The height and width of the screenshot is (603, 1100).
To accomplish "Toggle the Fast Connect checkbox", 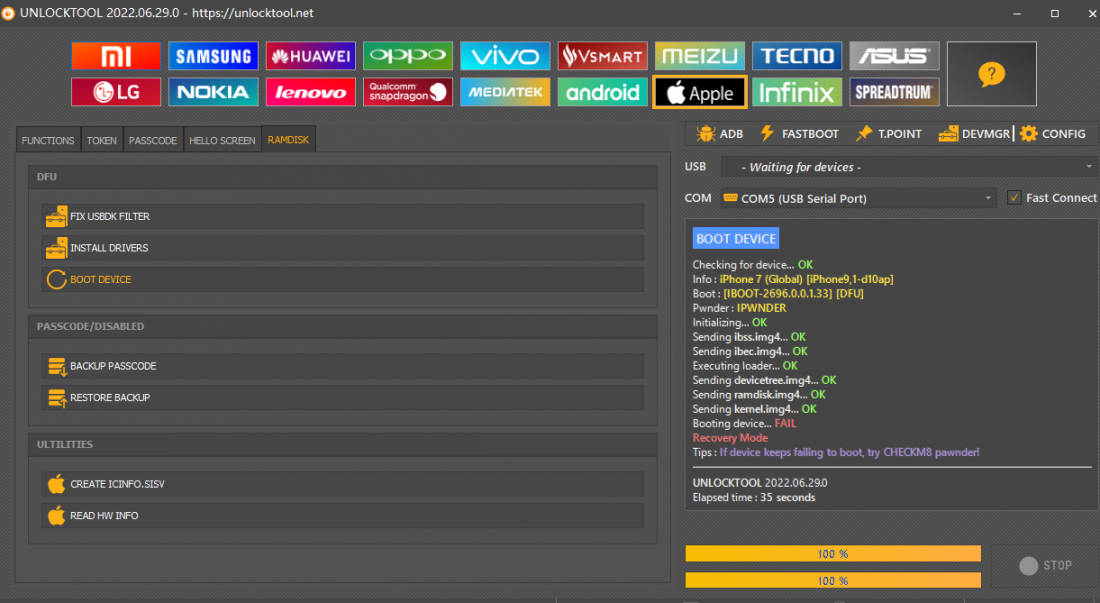I will click(1014, 198).
